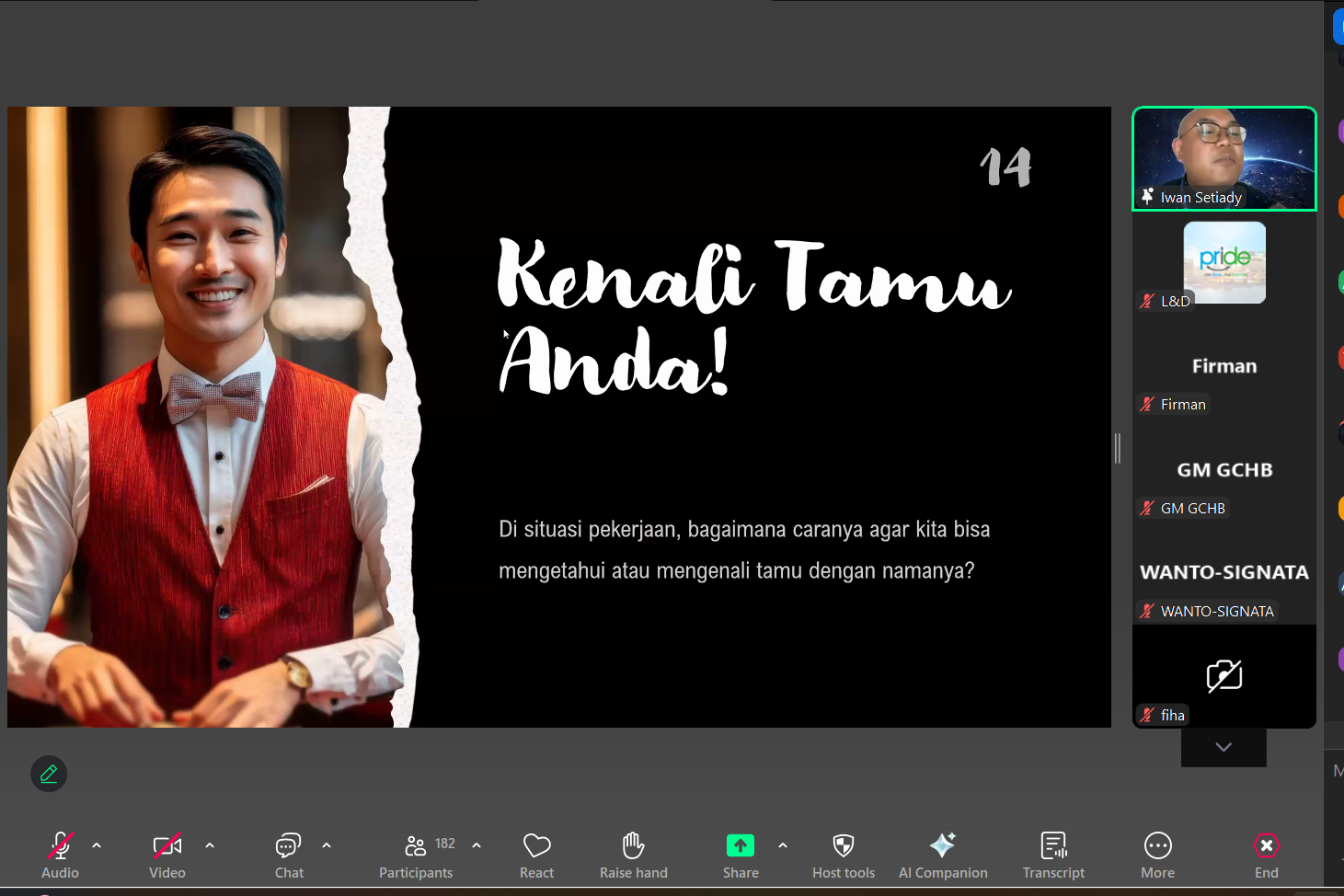This screenshot has width=1344, height=896.
Task: Click the red End meeting button
Action: click(1267, 856)
